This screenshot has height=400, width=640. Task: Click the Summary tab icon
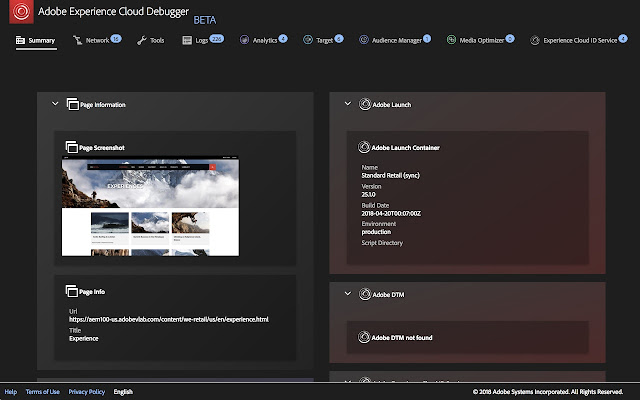click(x=20, y=40)
